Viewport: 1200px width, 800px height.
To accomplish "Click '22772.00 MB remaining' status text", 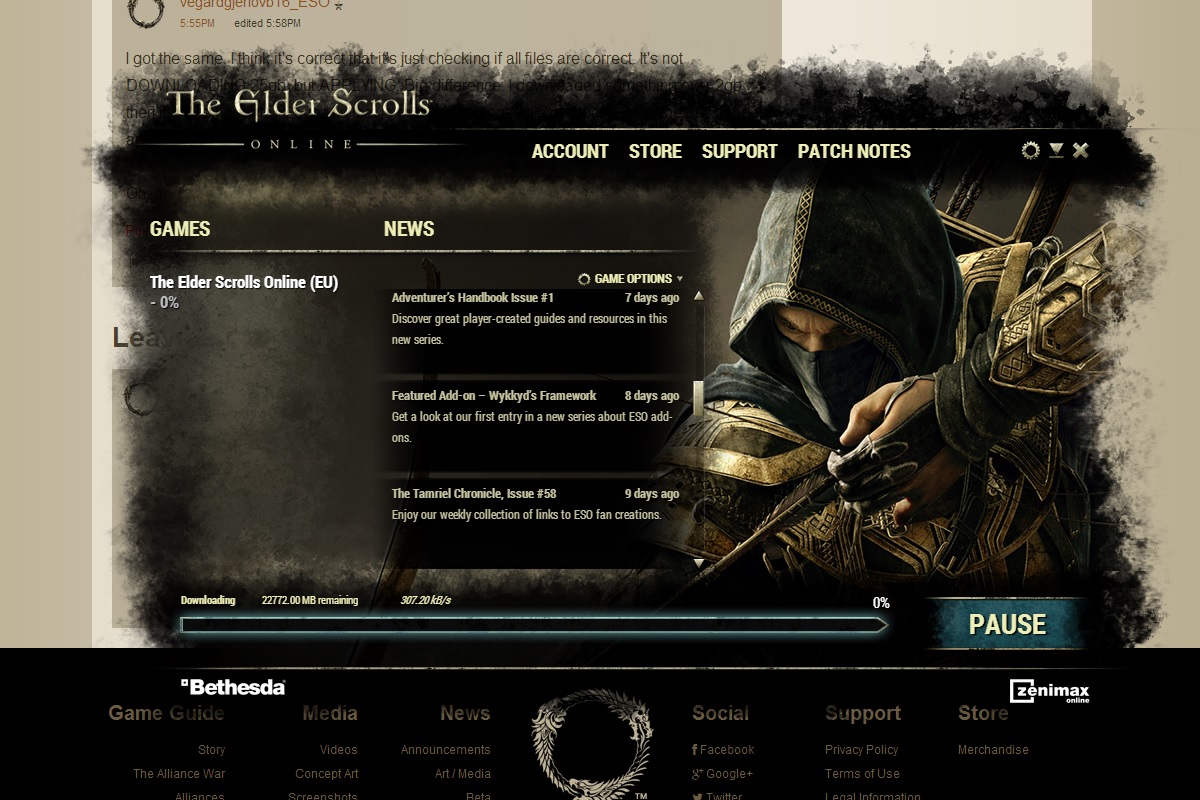I will coord(310,601).
